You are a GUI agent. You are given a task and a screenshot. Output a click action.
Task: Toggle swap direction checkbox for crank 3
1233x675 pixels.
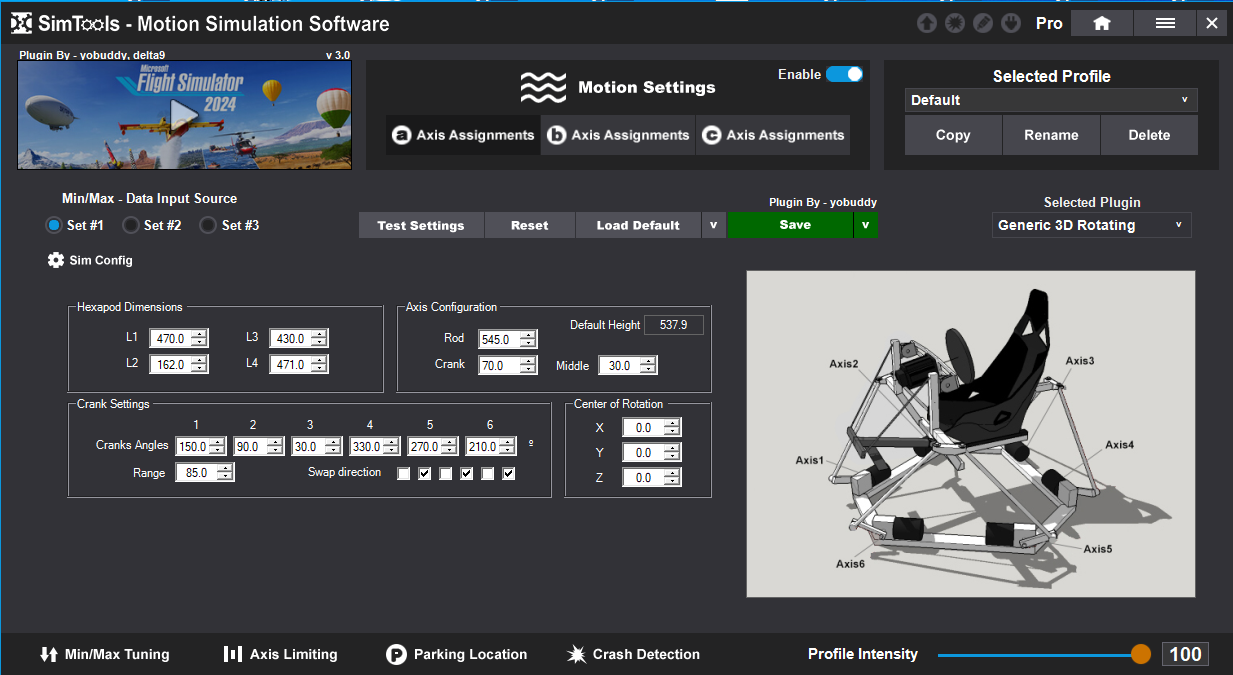point(445,473)
